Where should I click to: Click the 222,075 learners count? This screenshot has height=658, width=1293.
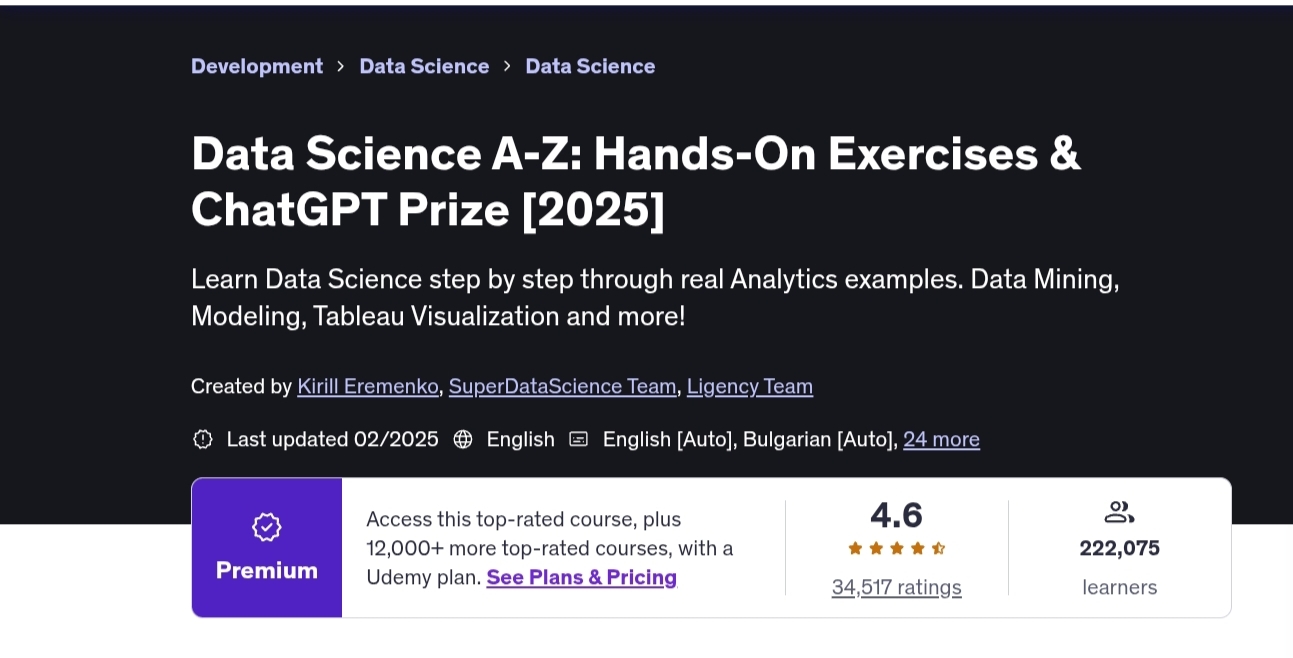[x=1119, y=548]
